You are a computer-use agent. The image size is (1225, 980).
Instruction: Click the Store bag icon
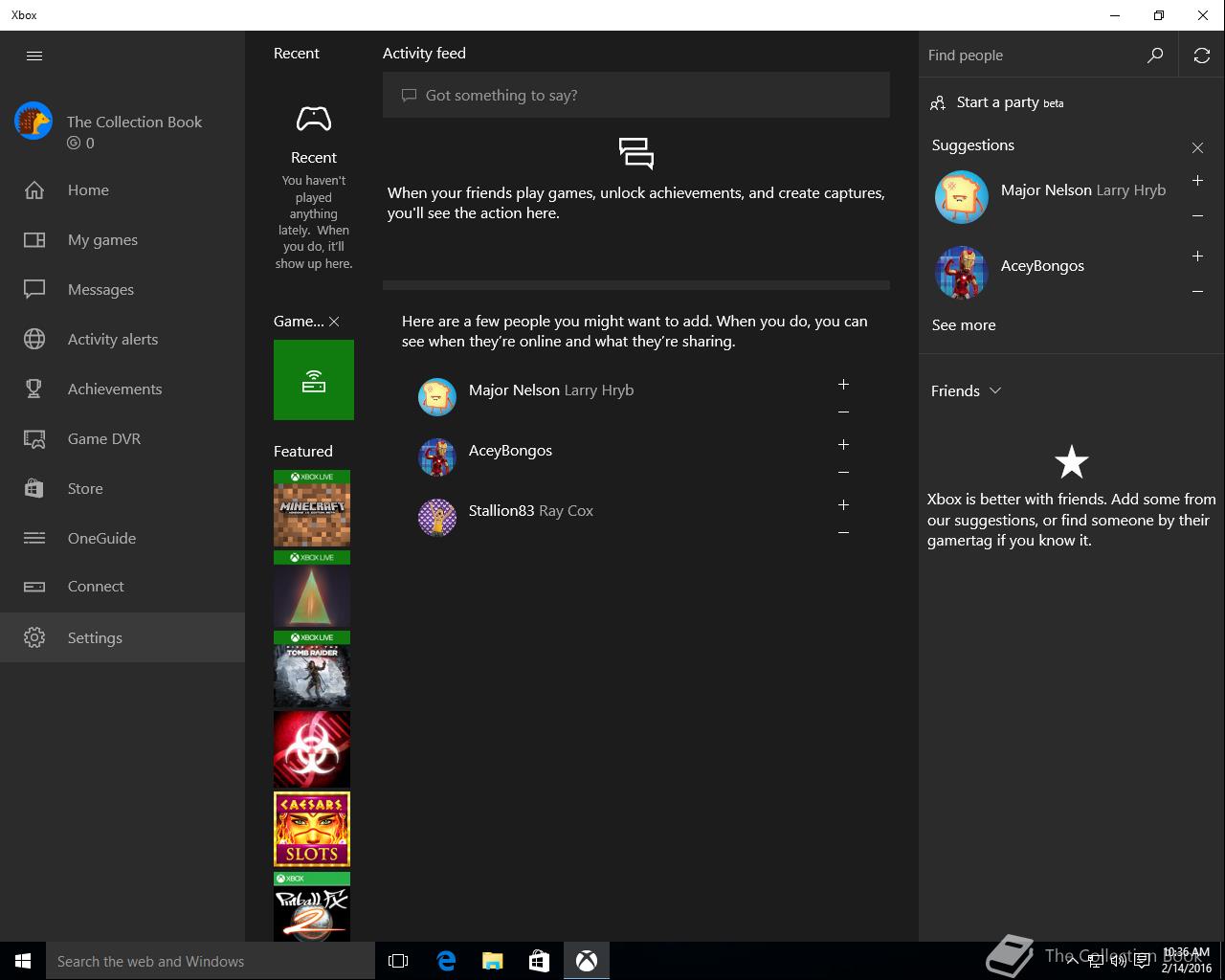pyautogui.click(x=34, y=488)
